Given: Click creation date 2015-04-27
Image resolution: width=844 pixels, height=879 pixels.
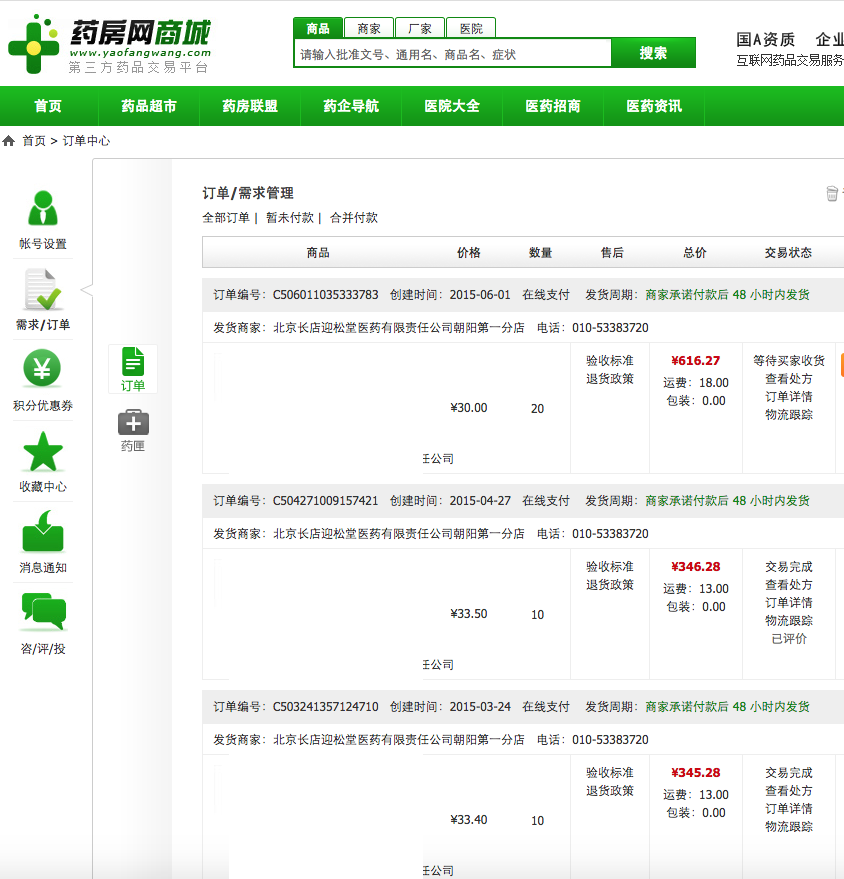Looking at the screenshot, I should (480, 500).
